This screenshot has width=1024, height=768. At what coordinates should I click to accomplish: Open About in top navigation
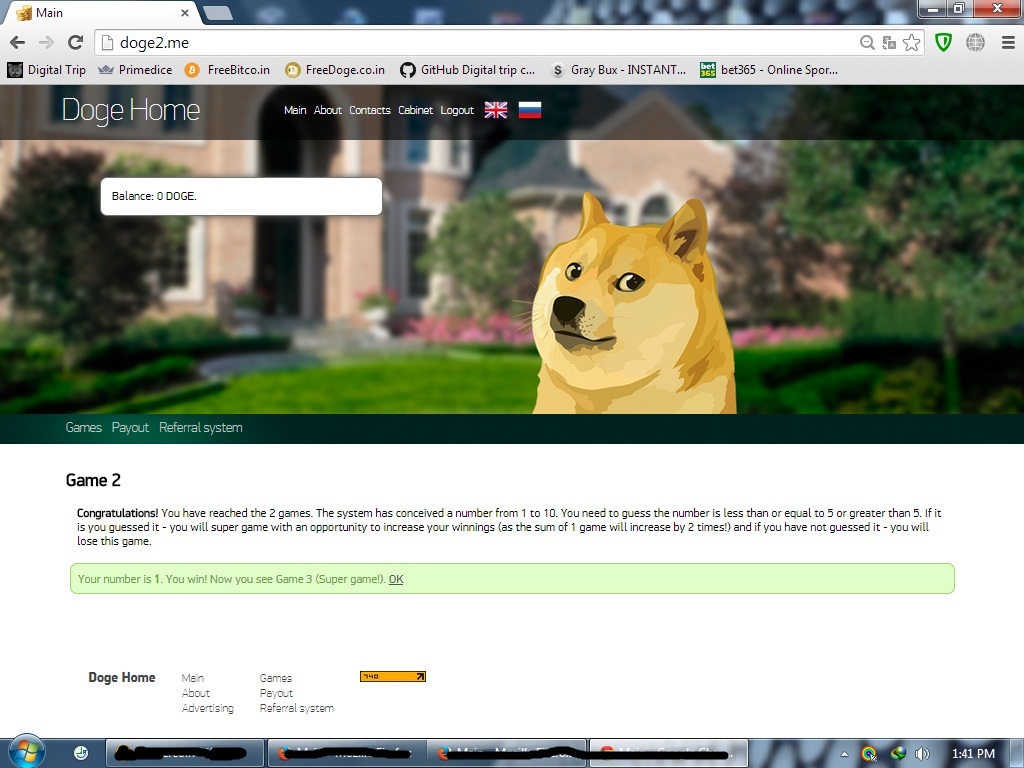[x=328, y=110]
